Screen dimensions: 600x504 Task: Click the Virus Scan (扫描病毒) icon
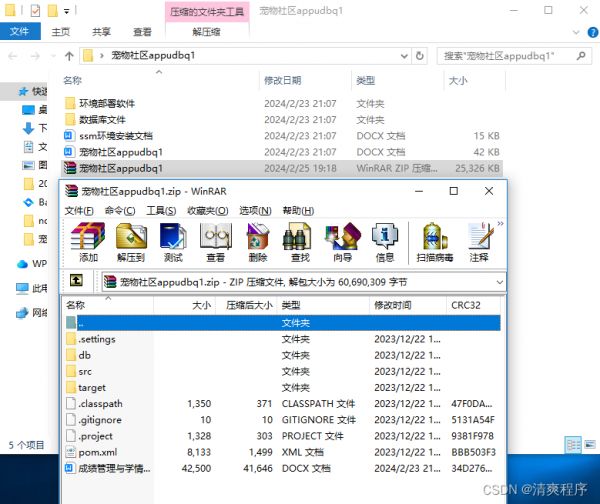(435, 242)
